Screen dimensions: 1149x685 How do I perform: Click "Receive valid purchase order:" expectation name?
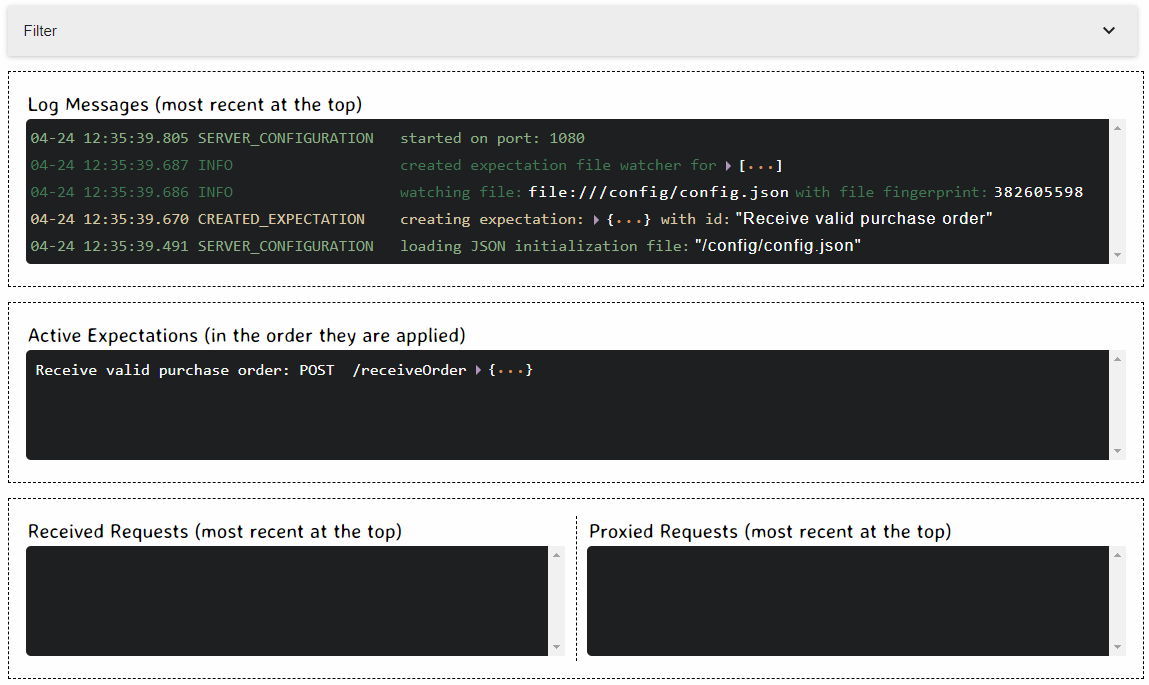pyautogui.click(x=163, y=370)
